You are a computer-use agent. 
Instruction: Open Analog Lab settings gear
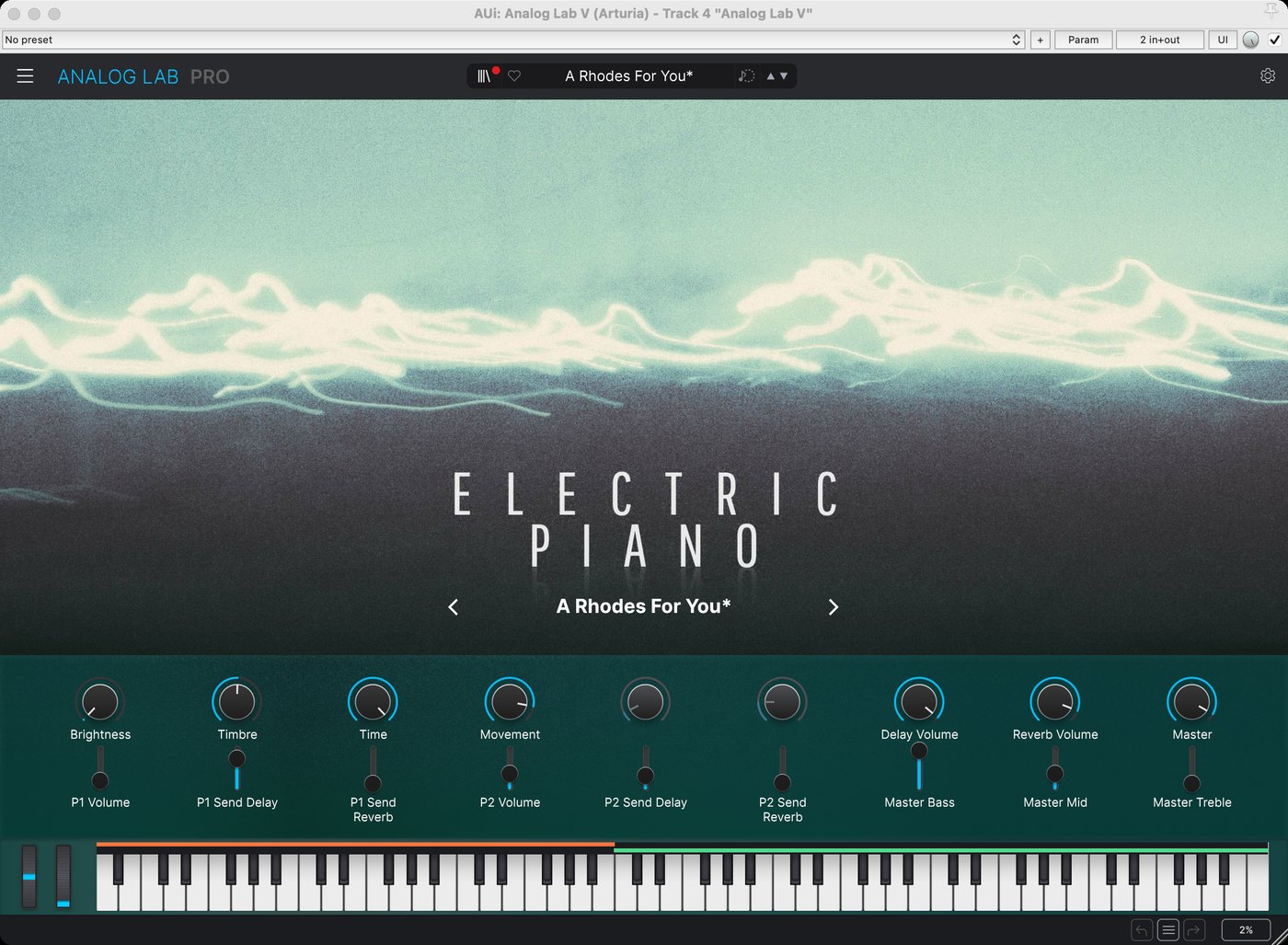[x=1268, y=76]
